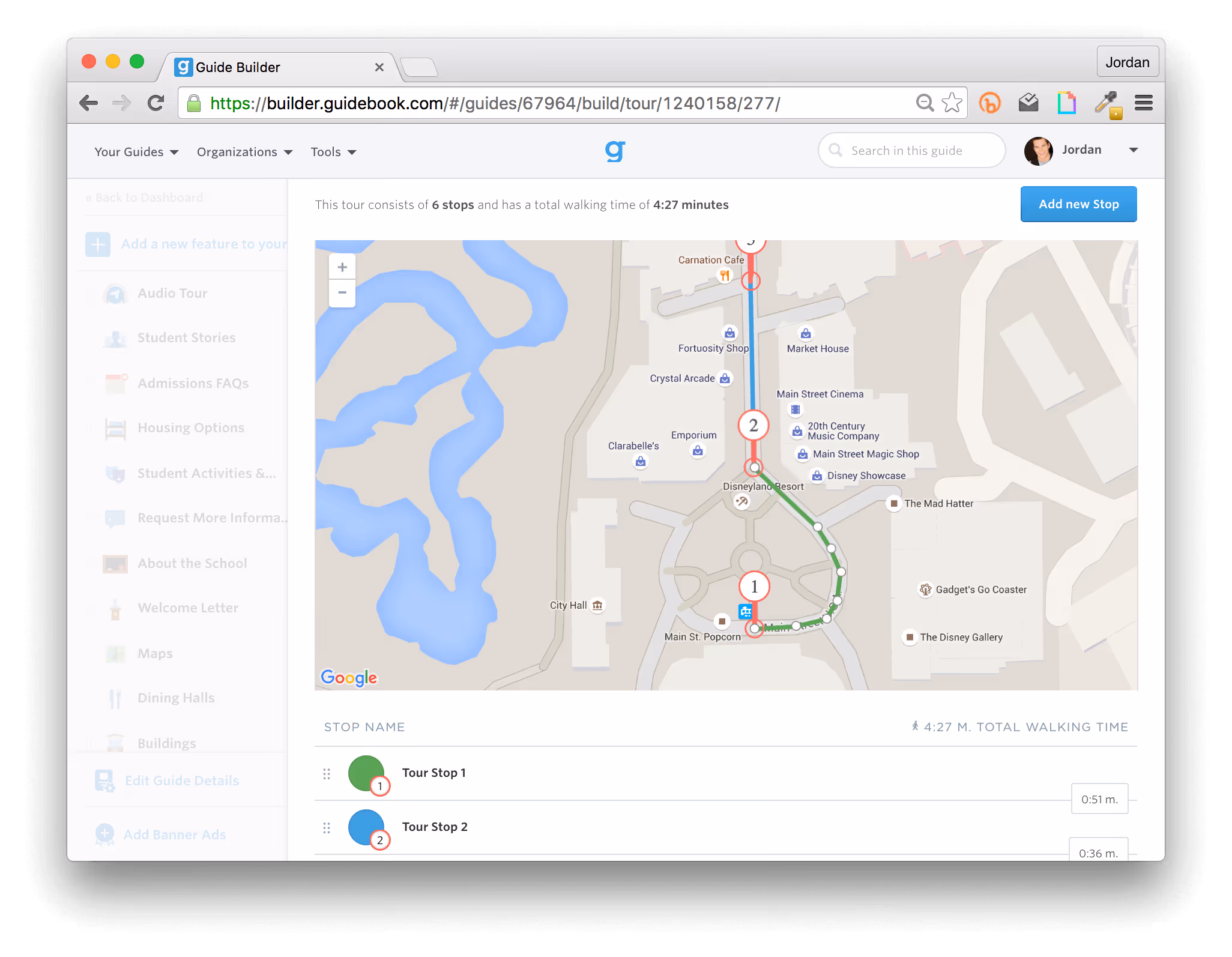Open the Admissions FAQs feature icon

click(x=116, y=383)
